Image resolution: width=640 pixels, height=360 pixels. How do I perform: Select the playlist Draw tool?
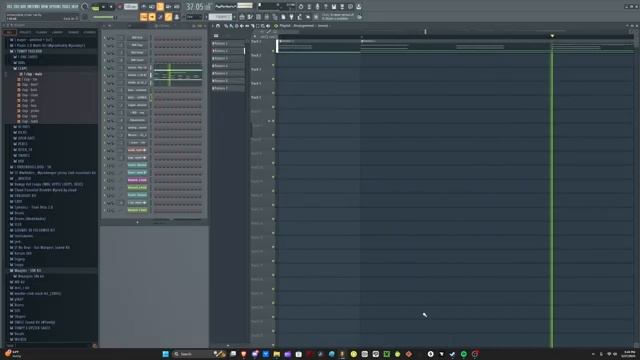(226, 26)
